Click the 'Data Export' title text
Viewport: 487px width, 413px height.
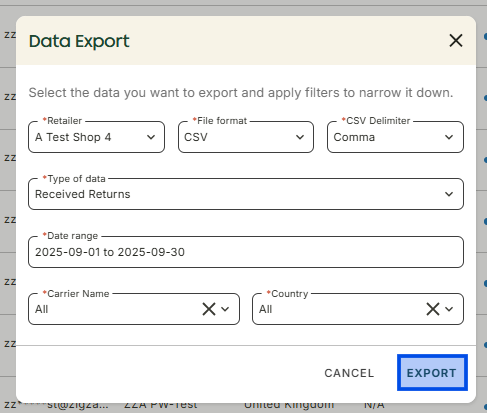coord(79,41)
